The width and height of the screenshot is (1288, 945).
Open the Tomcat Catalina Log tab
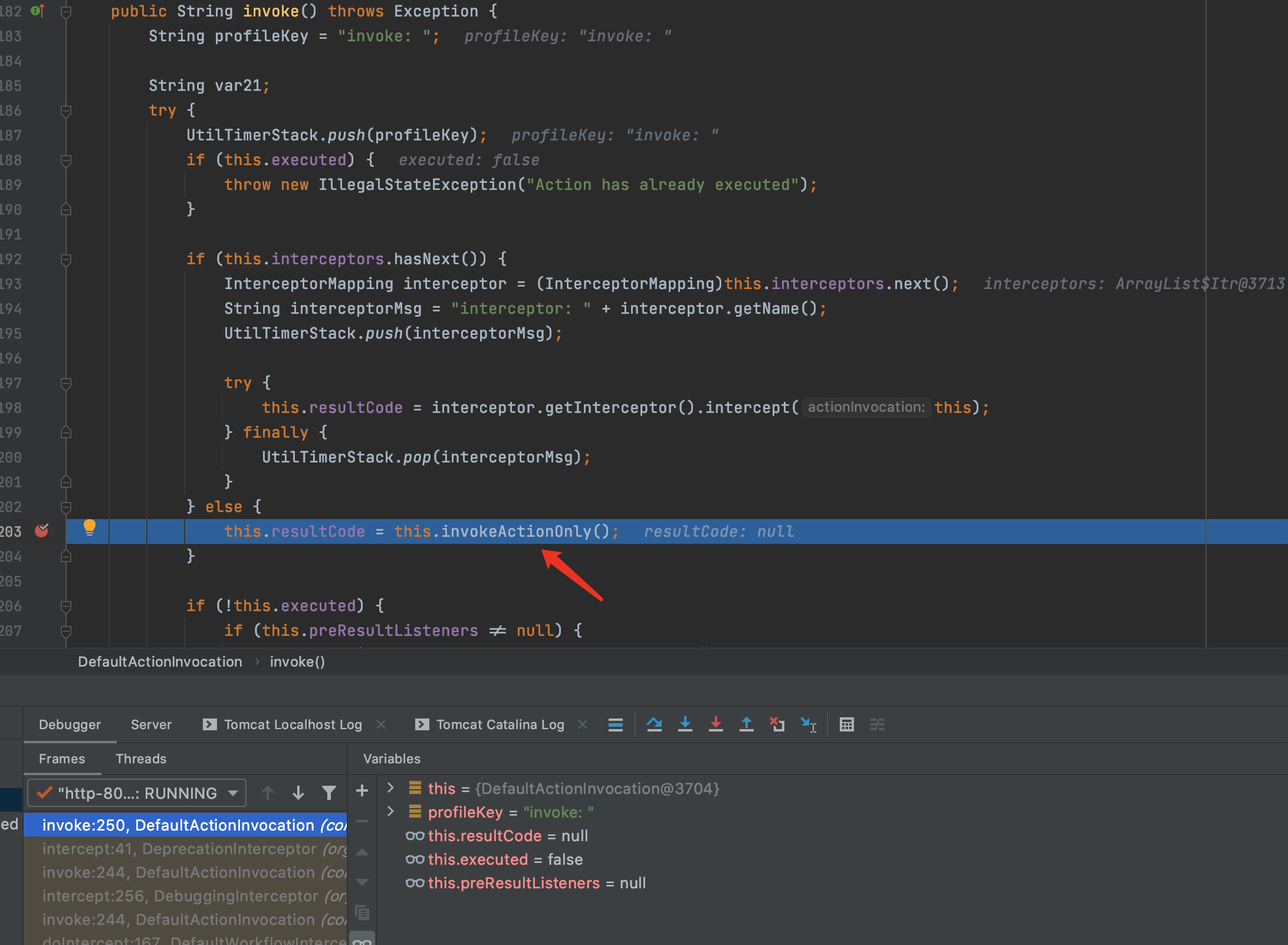click(489, 724)
